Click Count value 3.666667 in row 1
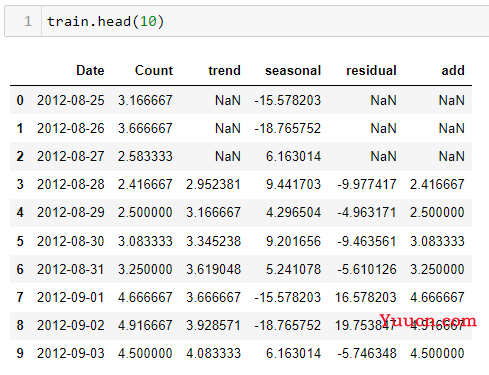The image size is (489, 375). 145,128
